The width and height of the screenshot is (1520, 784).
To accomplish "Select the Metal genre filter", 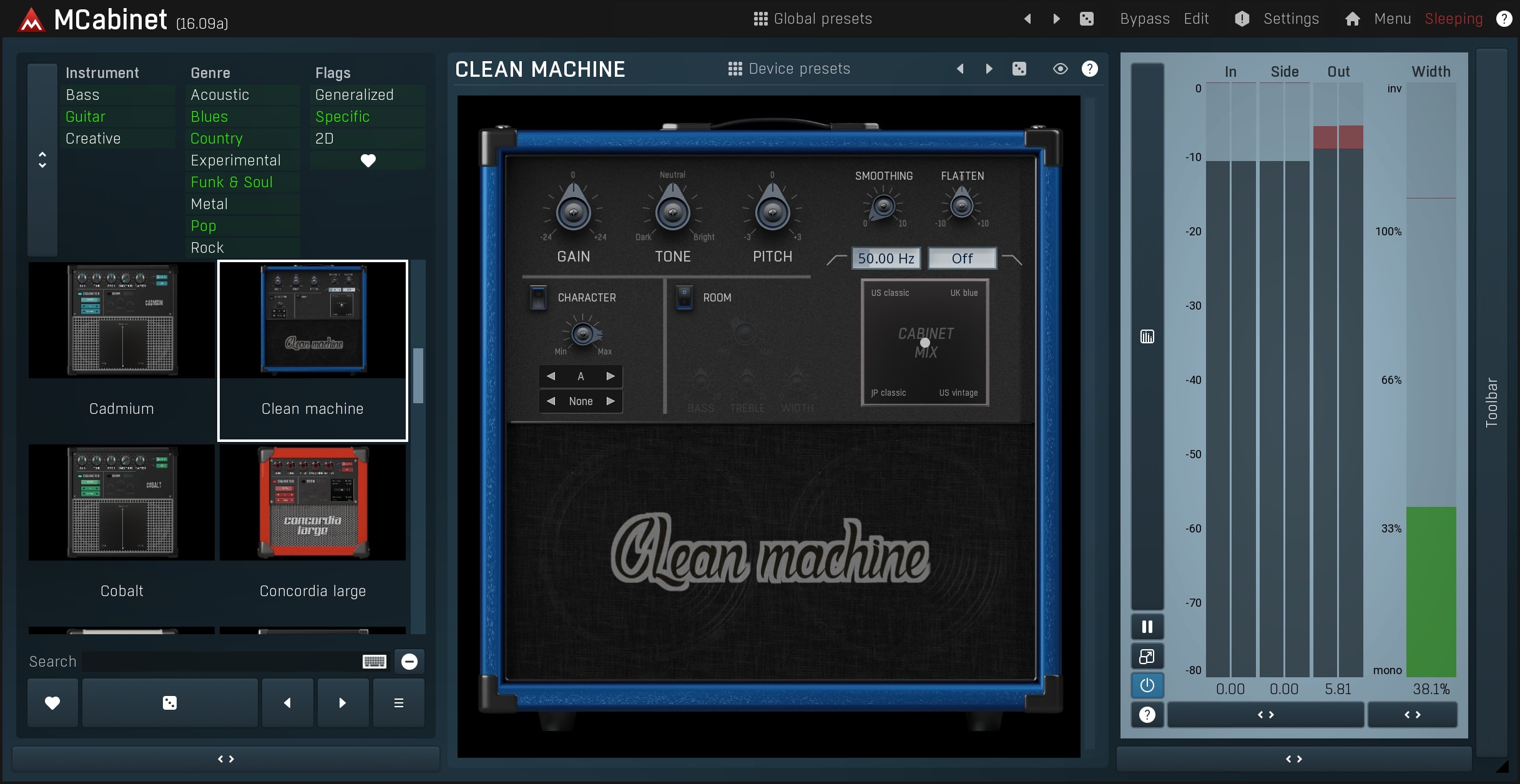I will [x=209, y=204].
